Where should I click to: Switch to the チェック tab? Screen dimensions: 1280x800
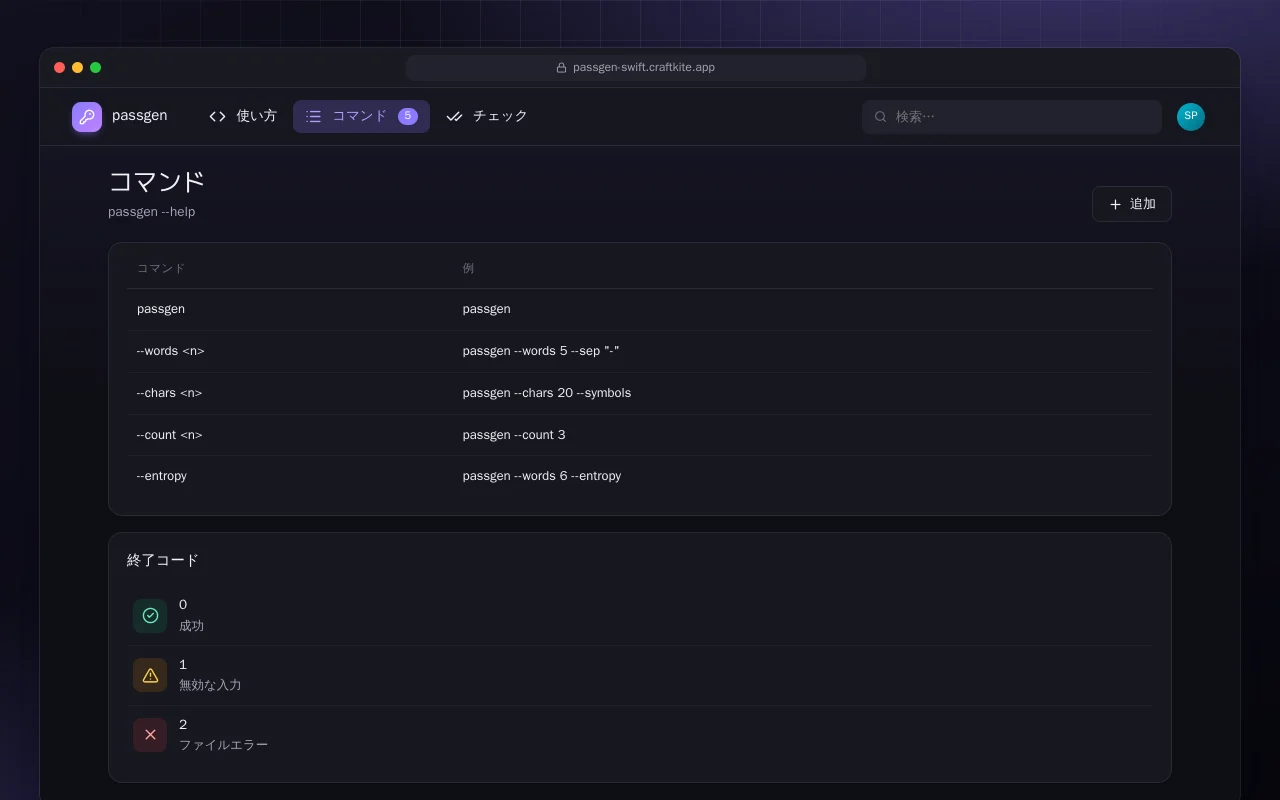pos(487,116)
